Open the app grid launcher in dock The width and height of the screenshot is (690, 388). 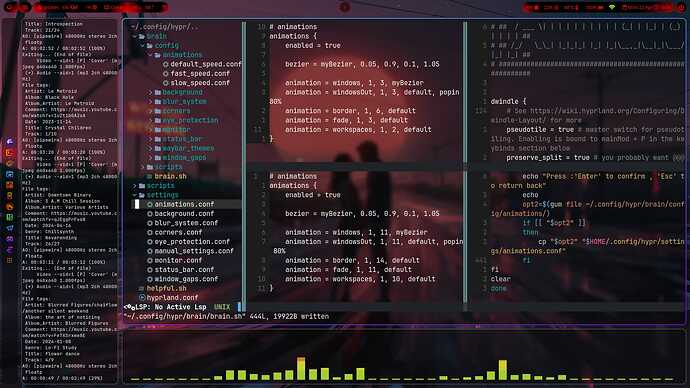click(x=9, y=260)
